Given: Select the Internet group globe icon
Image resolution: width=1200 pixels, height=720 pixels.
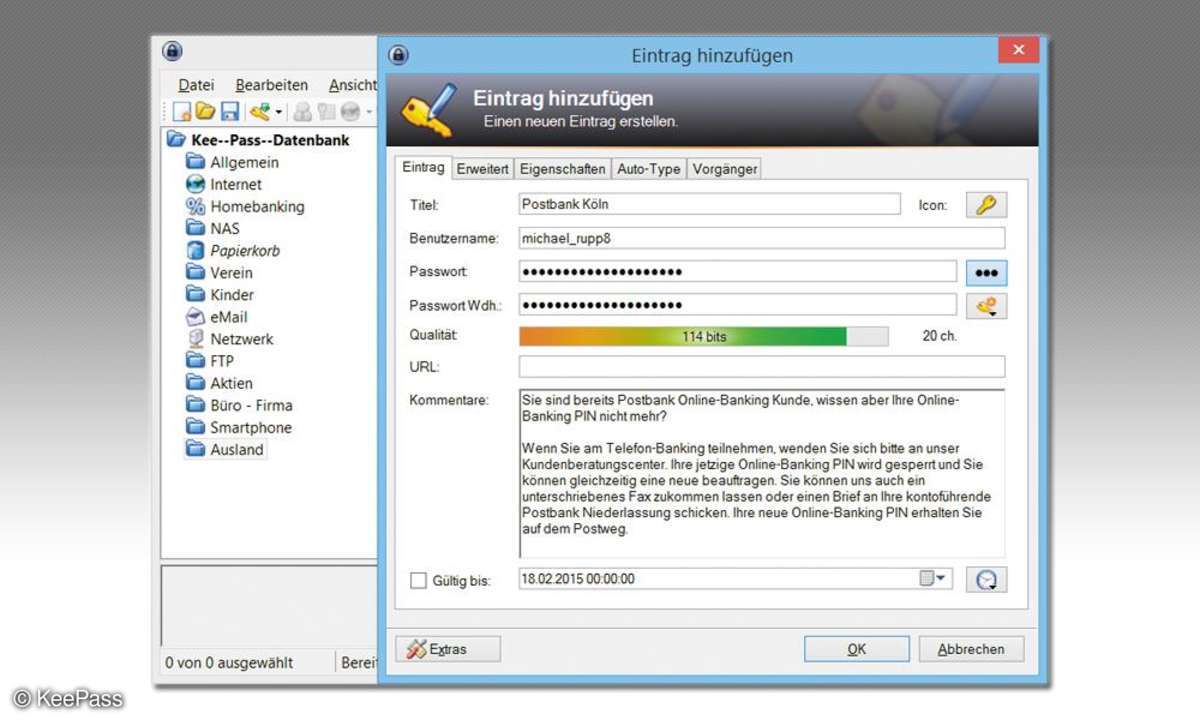Looking at the screenshot, I should coord(195,184).
